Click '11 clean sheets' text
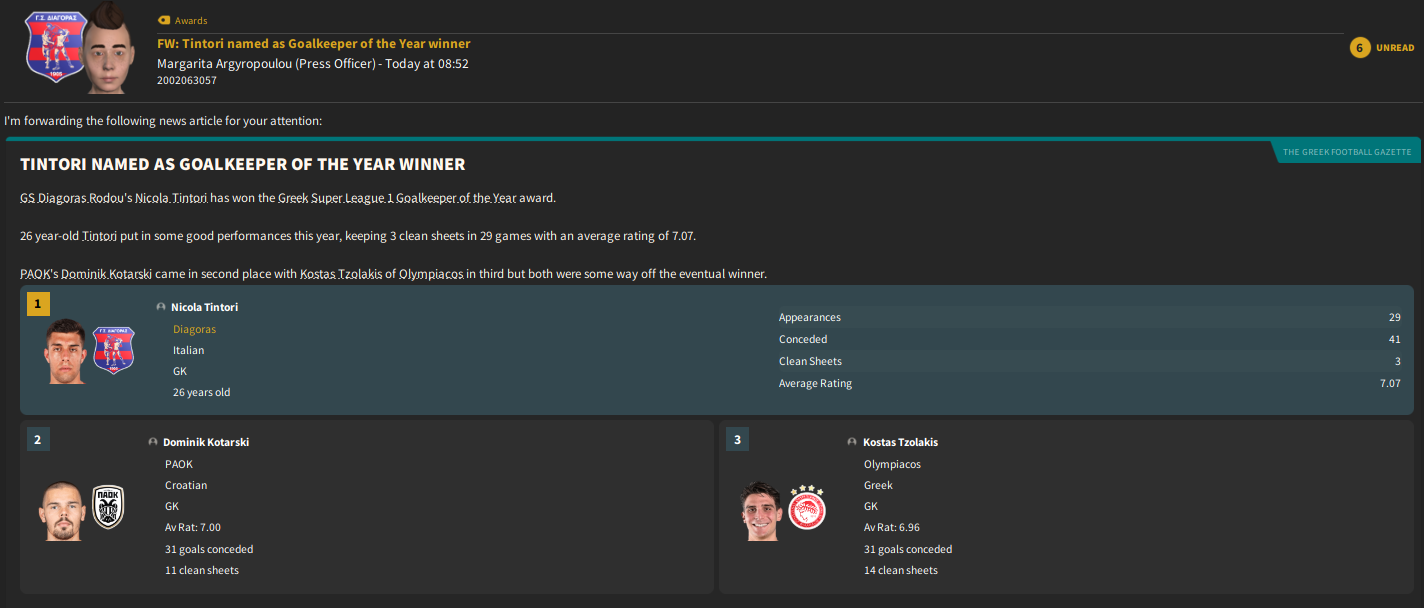Viewport: 1424px width, 608px height. click(x=202, y=570)
